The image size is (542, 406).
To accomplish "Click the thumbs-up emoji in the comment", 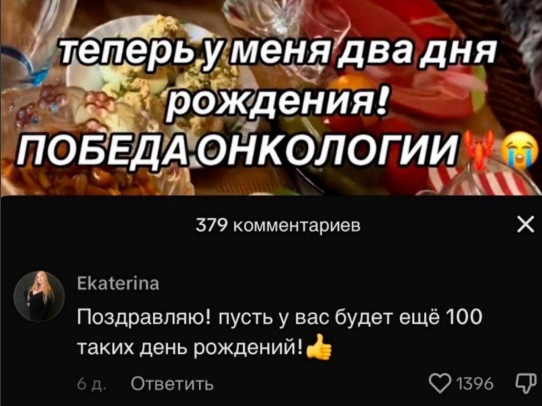I will [319, 348].
